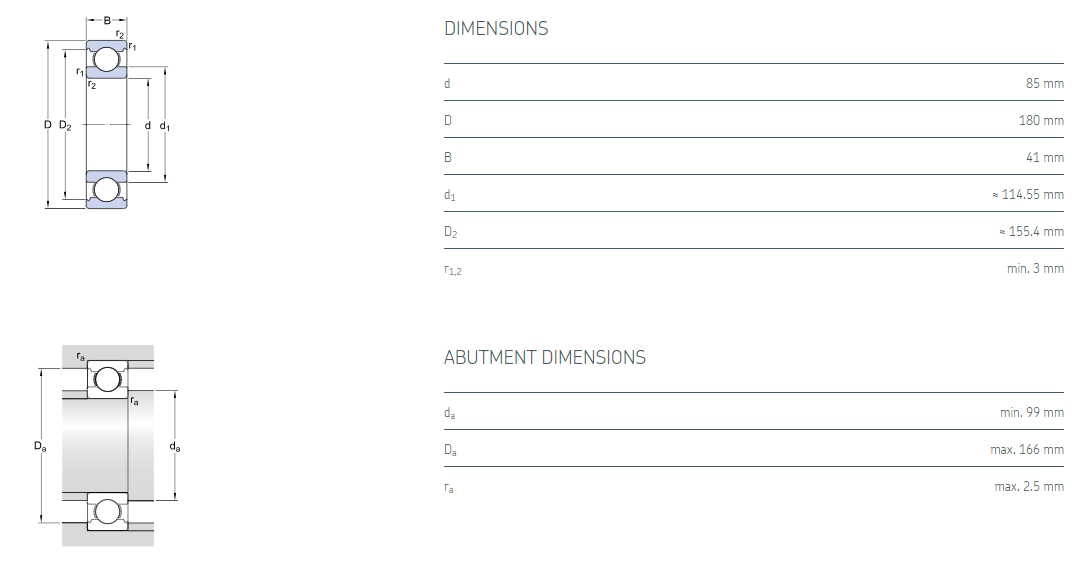Click the min. 3 mm value
1088x580 pixels.
point(1035,268)
